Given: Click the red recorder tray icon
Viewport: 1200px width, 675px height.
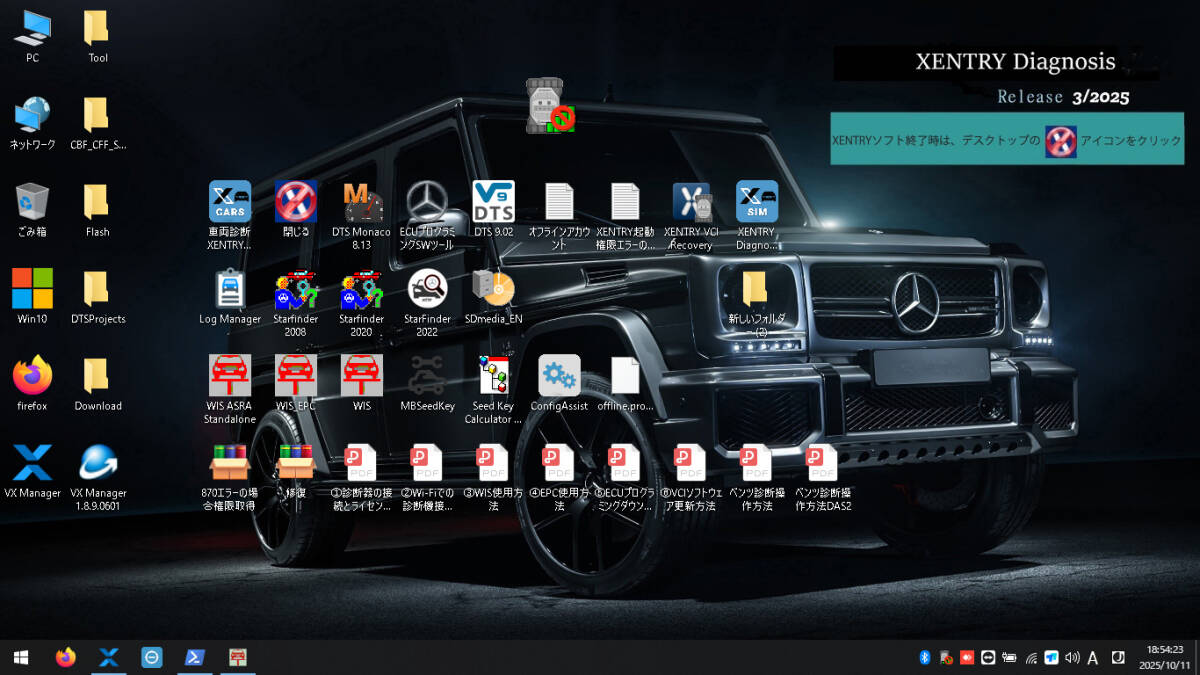Looking at the screenshot, I should [967, 657].
